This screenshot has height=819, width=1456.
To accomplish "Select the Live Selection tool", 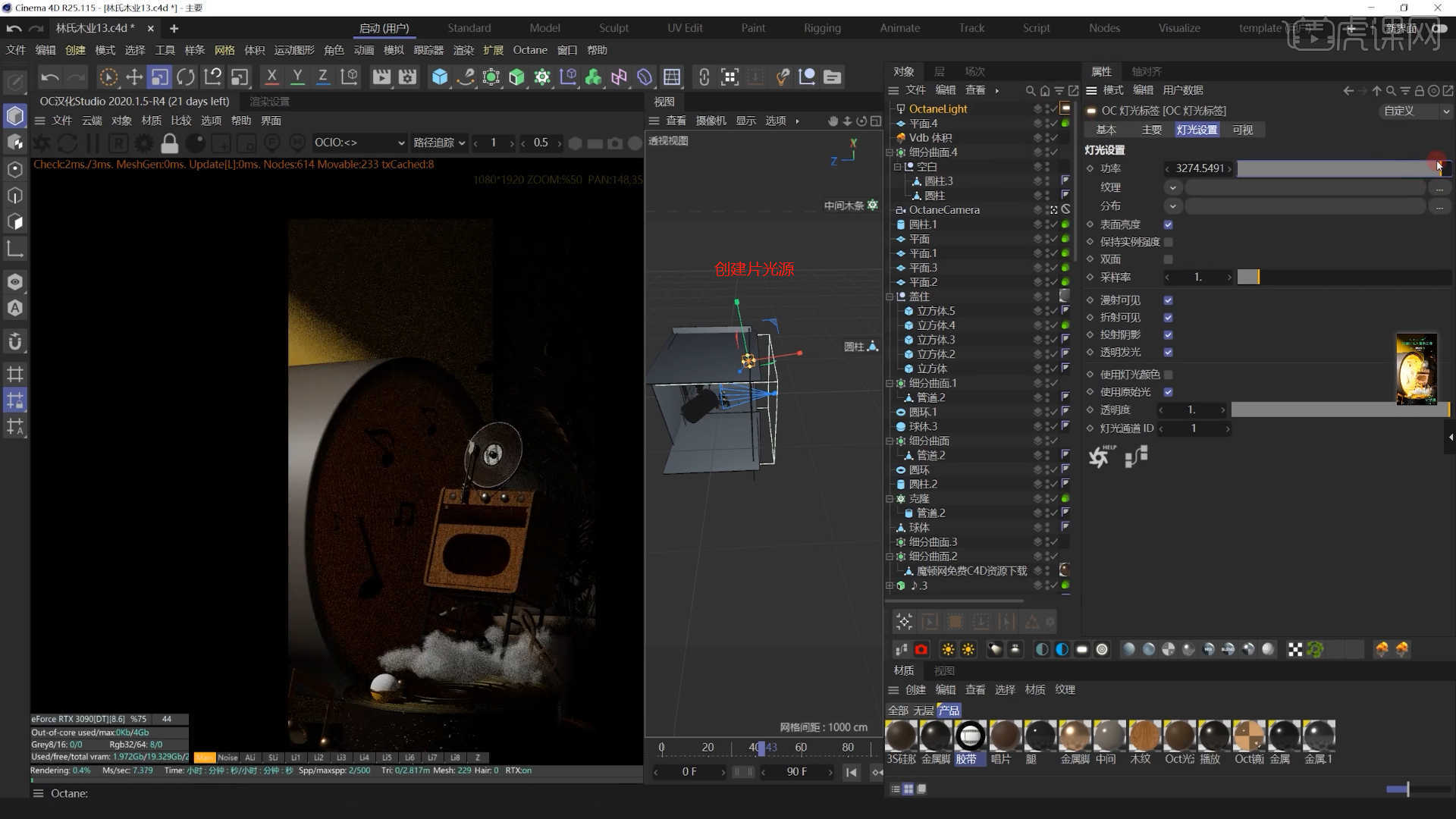I will 108,77.
